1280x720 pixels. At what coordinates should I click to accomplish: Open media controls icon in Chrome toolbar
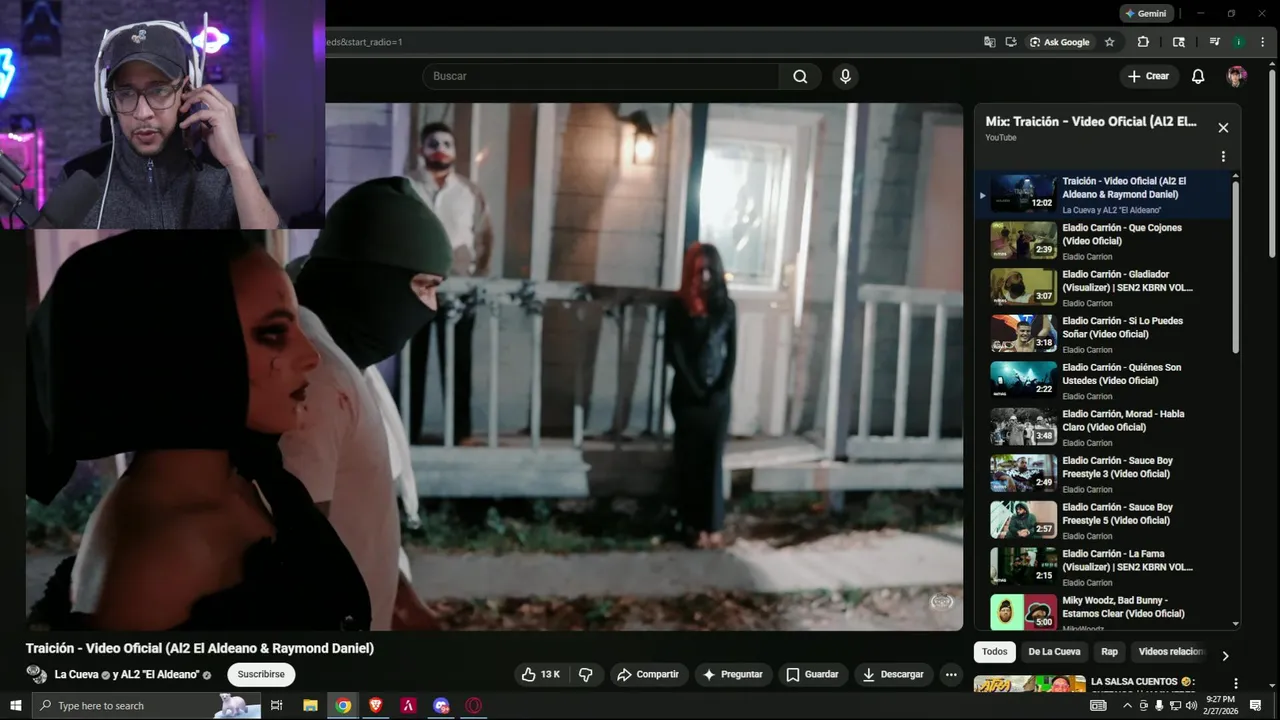[1215, 42]
